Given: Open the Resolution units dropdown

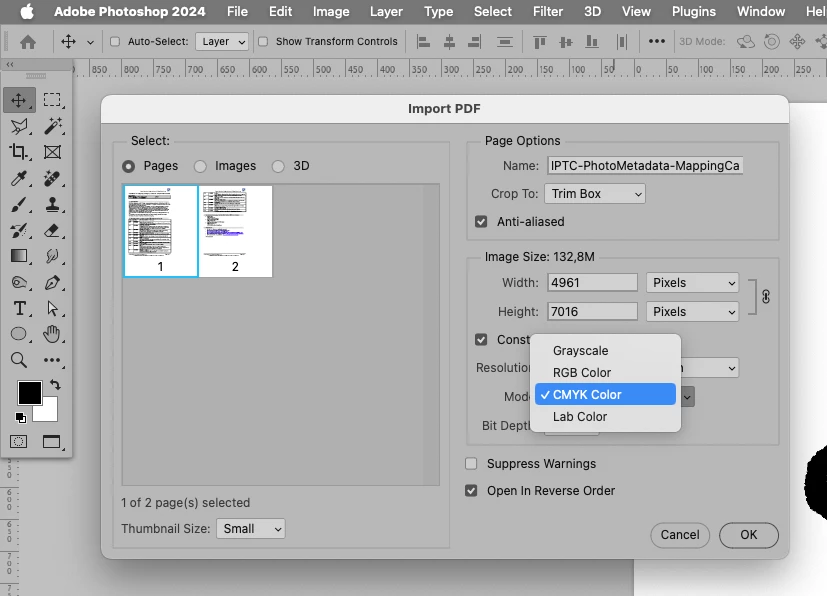Looking at the screenshot, I should 709,368.
